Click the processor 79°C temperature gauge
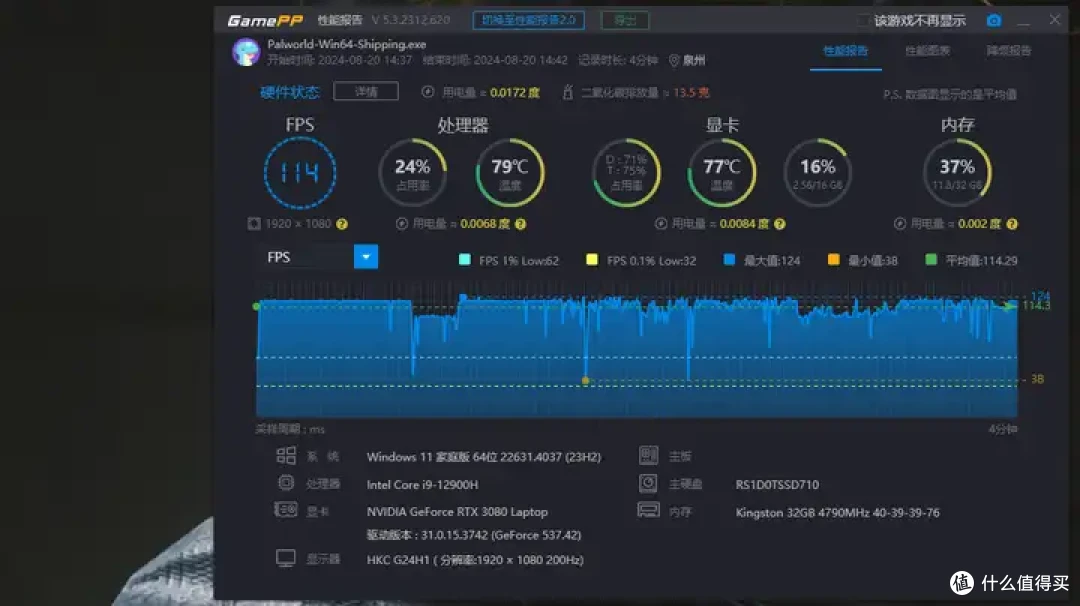Image resolution: width=1080 pixels, height=606 pixels. [x=510, y=172]
